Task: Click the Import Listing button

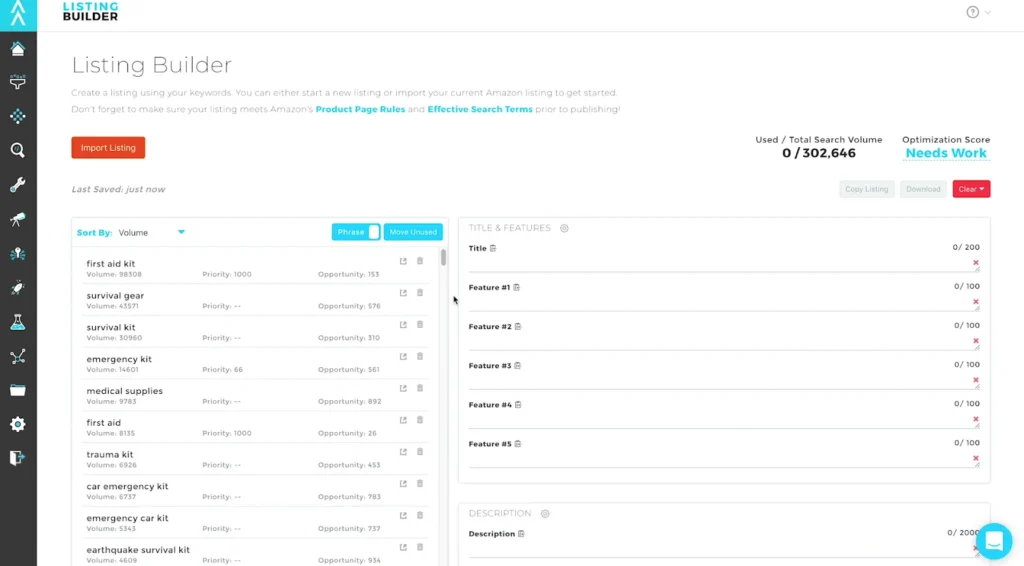Action: (x=108, y=148)
